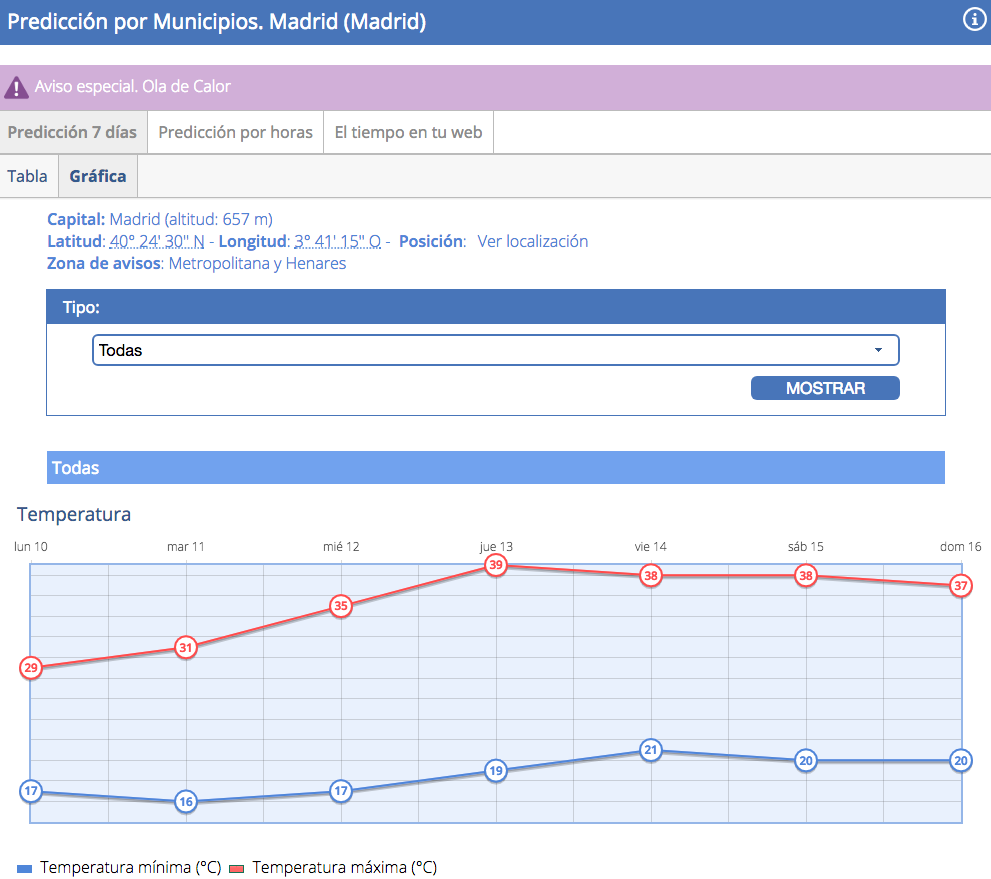Click the 'Madrid (altitud: 657 m)' text
This screenshot has height=879, width=991.
[x=191, y=219]
